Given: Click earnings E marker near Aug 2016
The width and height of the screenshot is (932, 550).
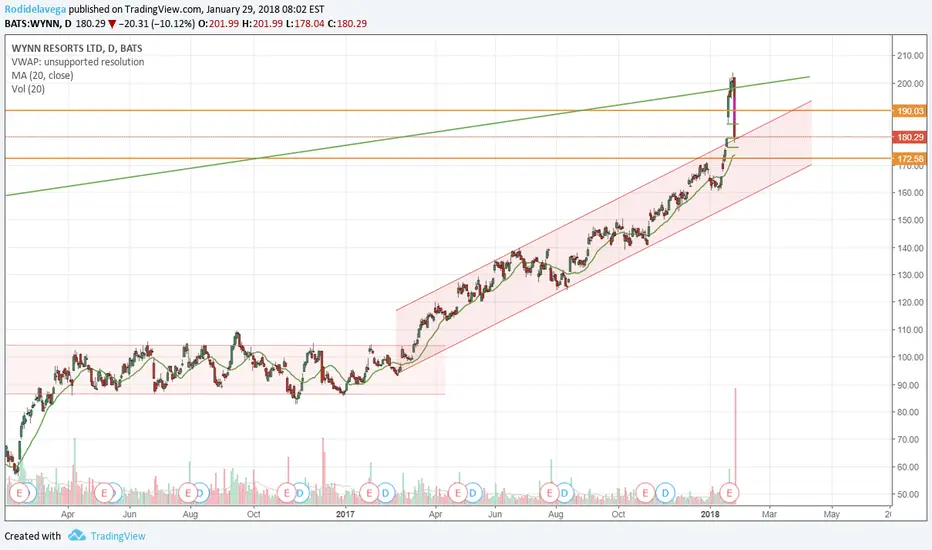Looking at the screenshot, I should [x=188, y=493].
